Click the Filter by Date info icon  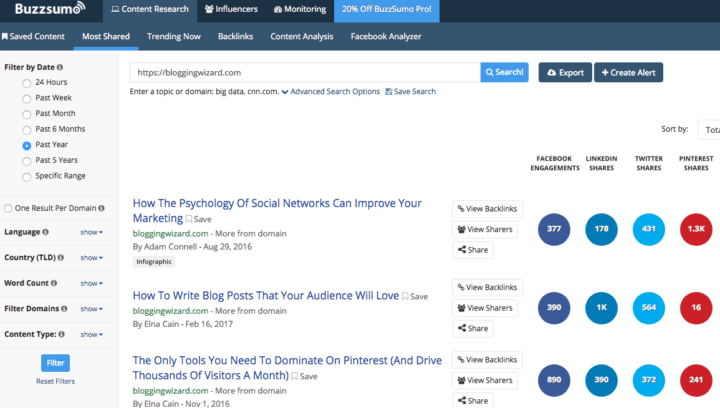[x=60, y=67]
